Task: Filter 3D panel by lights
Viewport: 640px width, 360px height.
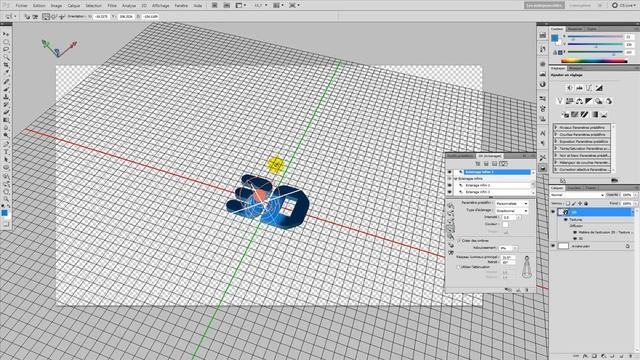Action: [x=503, y=164]
